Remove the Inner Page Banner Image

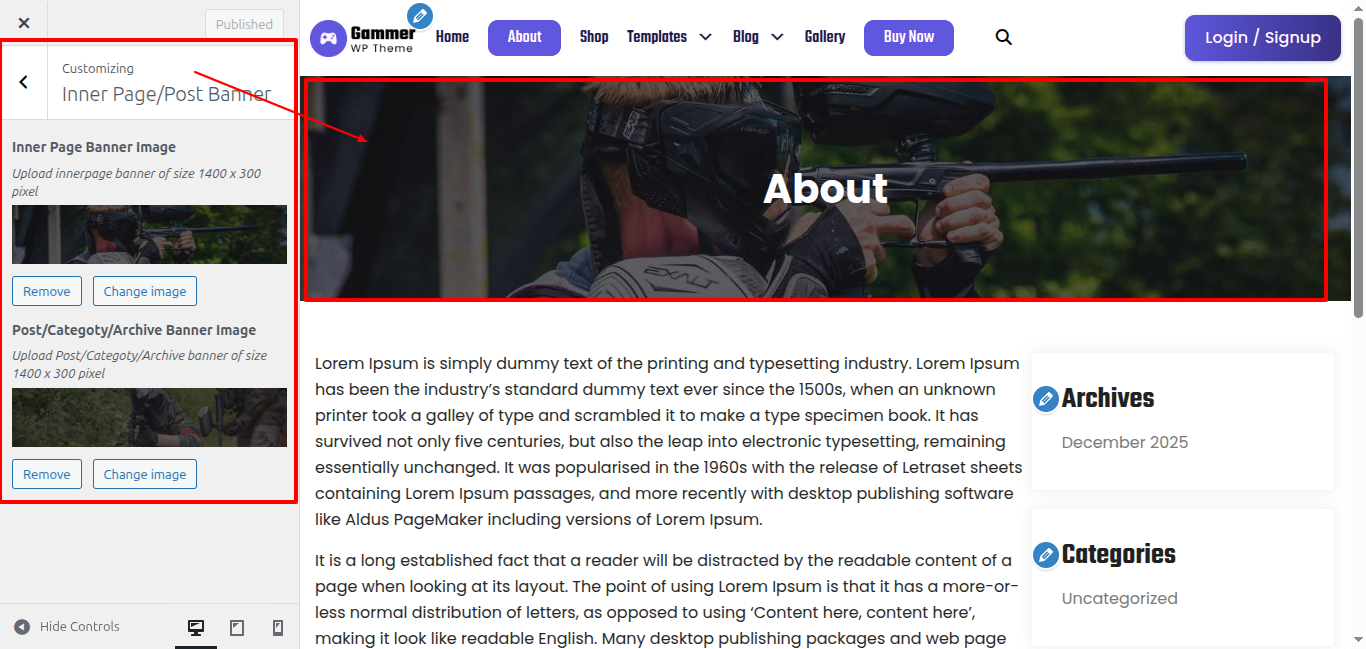(47, 291)
